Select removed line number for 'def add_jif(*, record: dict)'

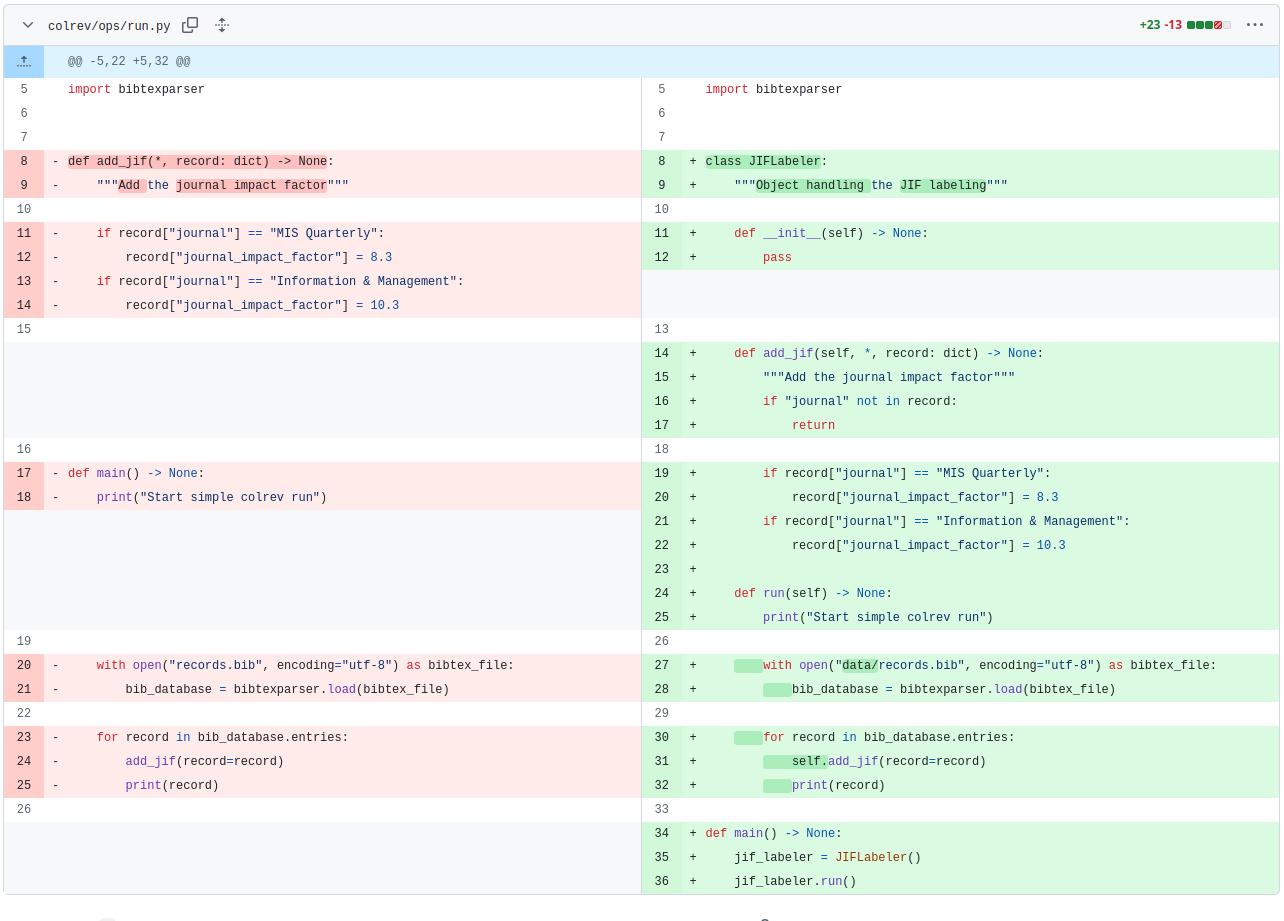tap(24, 162)
